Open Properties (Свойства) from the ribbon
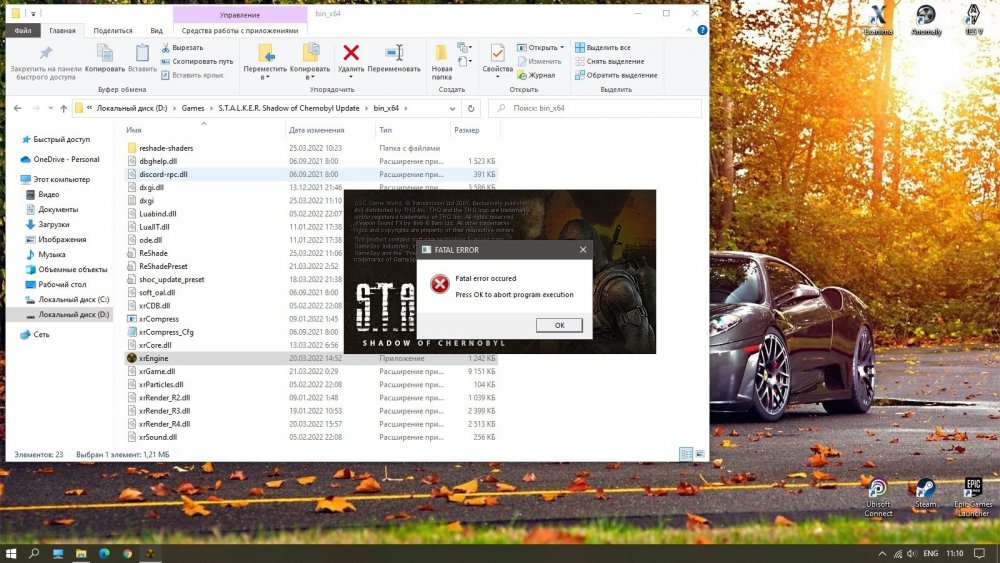 (497, 54)
